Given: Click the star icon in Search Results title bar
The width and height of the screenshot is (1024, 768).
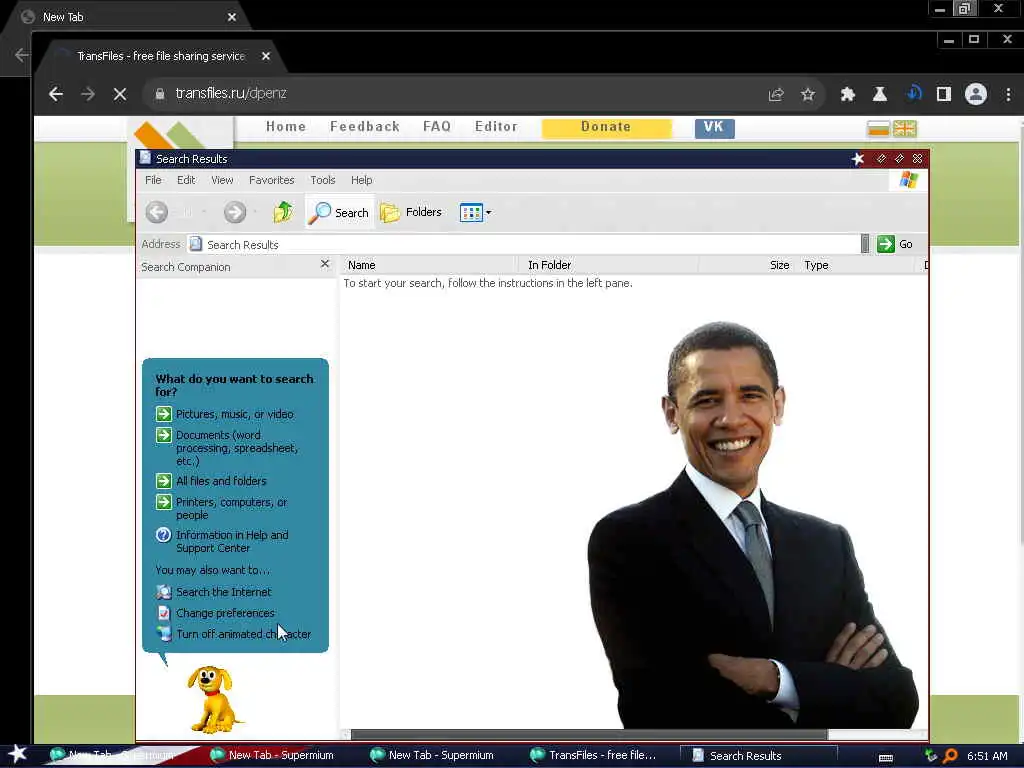Looking at the screenshot, I should [x=858, y=159].
